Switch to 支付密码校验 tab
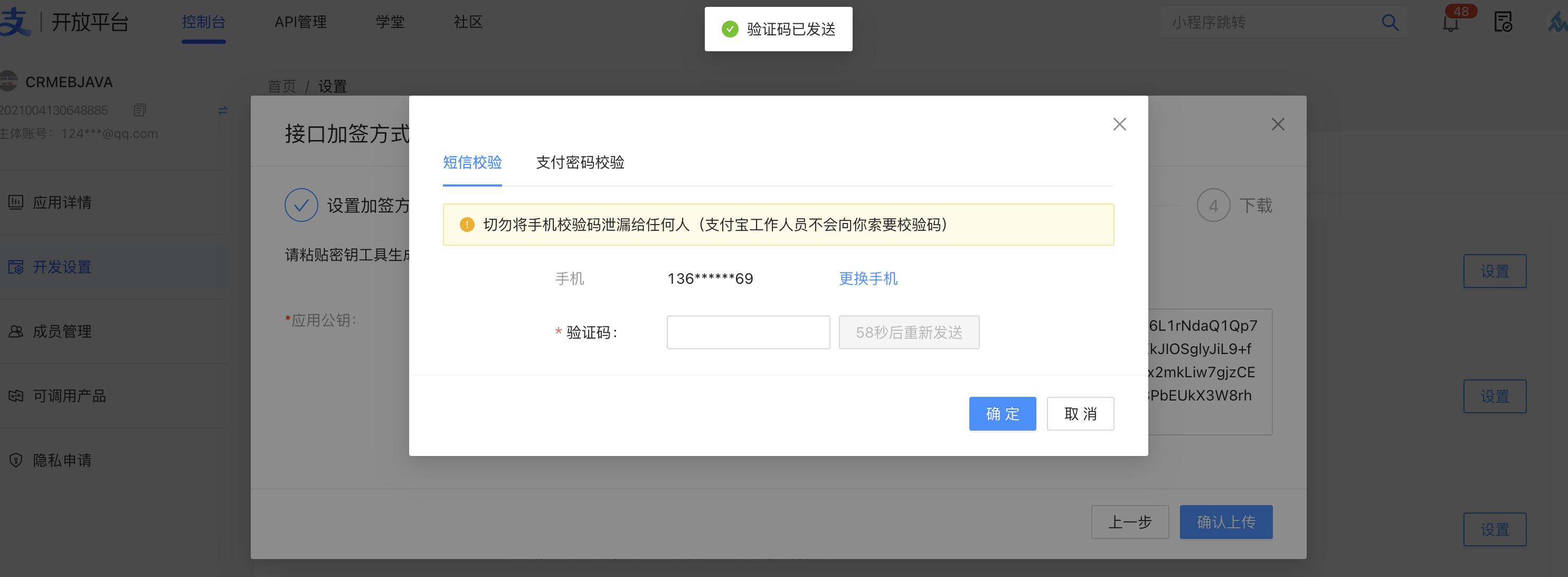Screen dimensions: 1568x577 pyautogui.click(x=580, y=163)
